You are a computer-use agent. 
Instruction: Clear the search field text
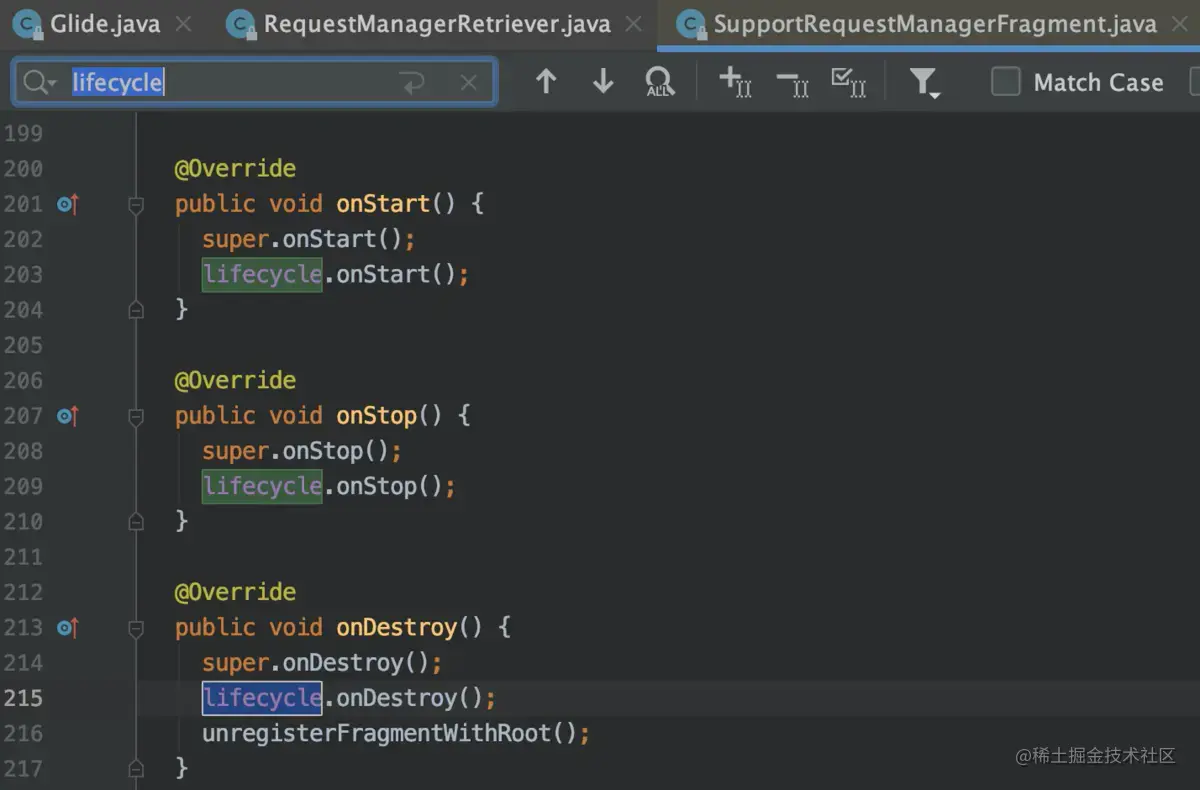[468, 83]
